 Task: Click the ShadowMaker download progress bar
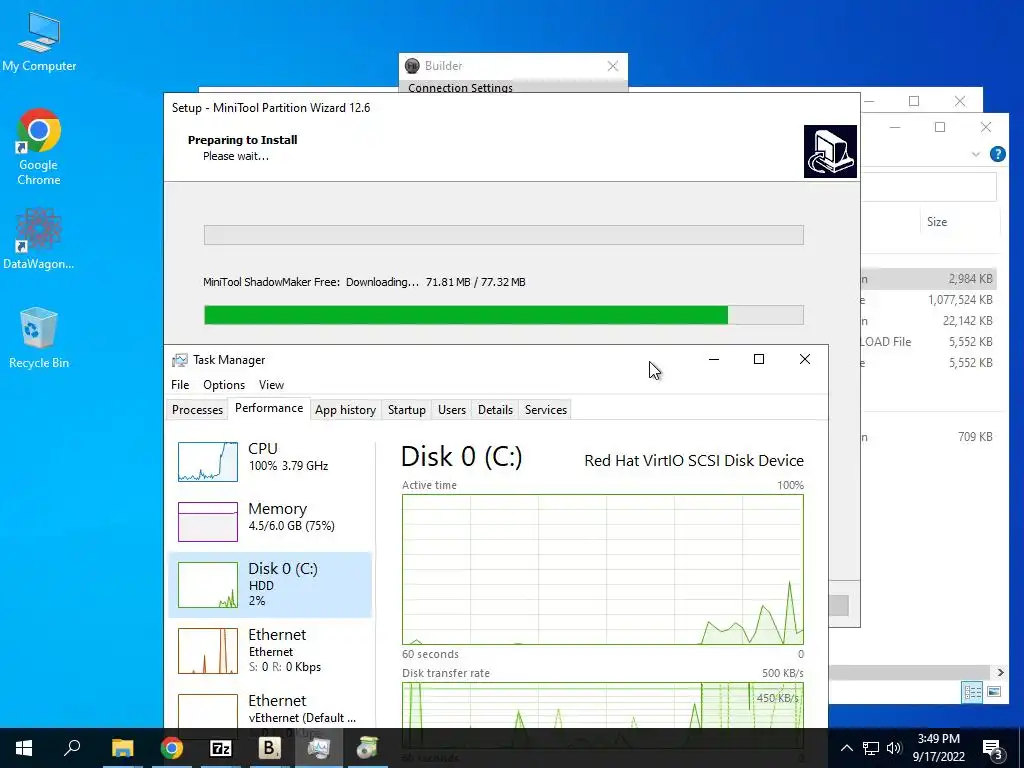coord(504,315)
